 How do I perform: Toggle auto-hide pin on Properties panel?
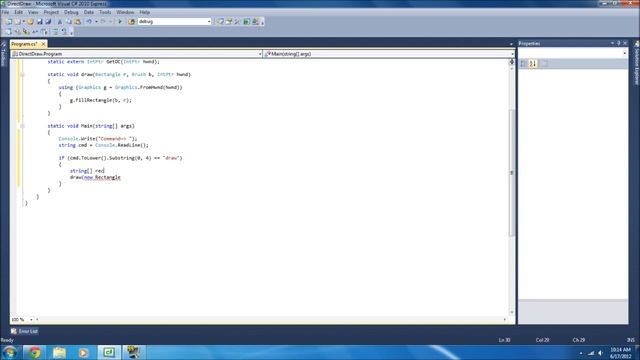click(619, 43)
